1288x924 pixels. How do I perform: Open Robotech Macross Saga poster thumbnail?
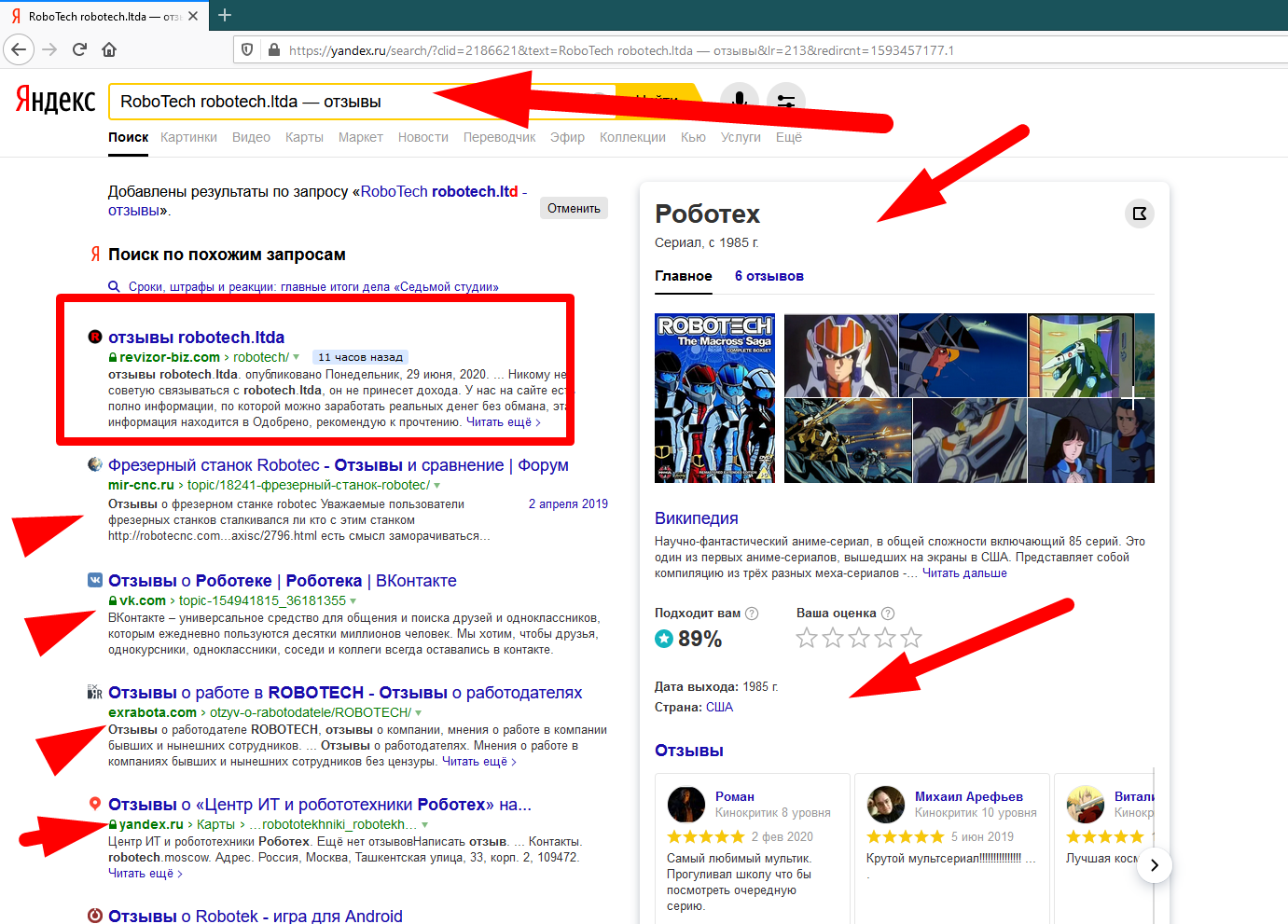(x=714, y=398)
